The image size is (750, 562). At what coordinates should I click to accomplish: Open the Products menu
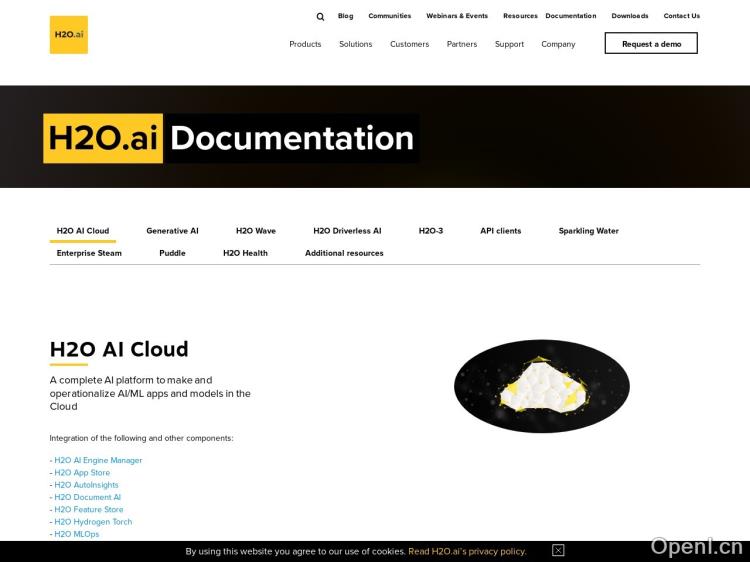(305, 44)
